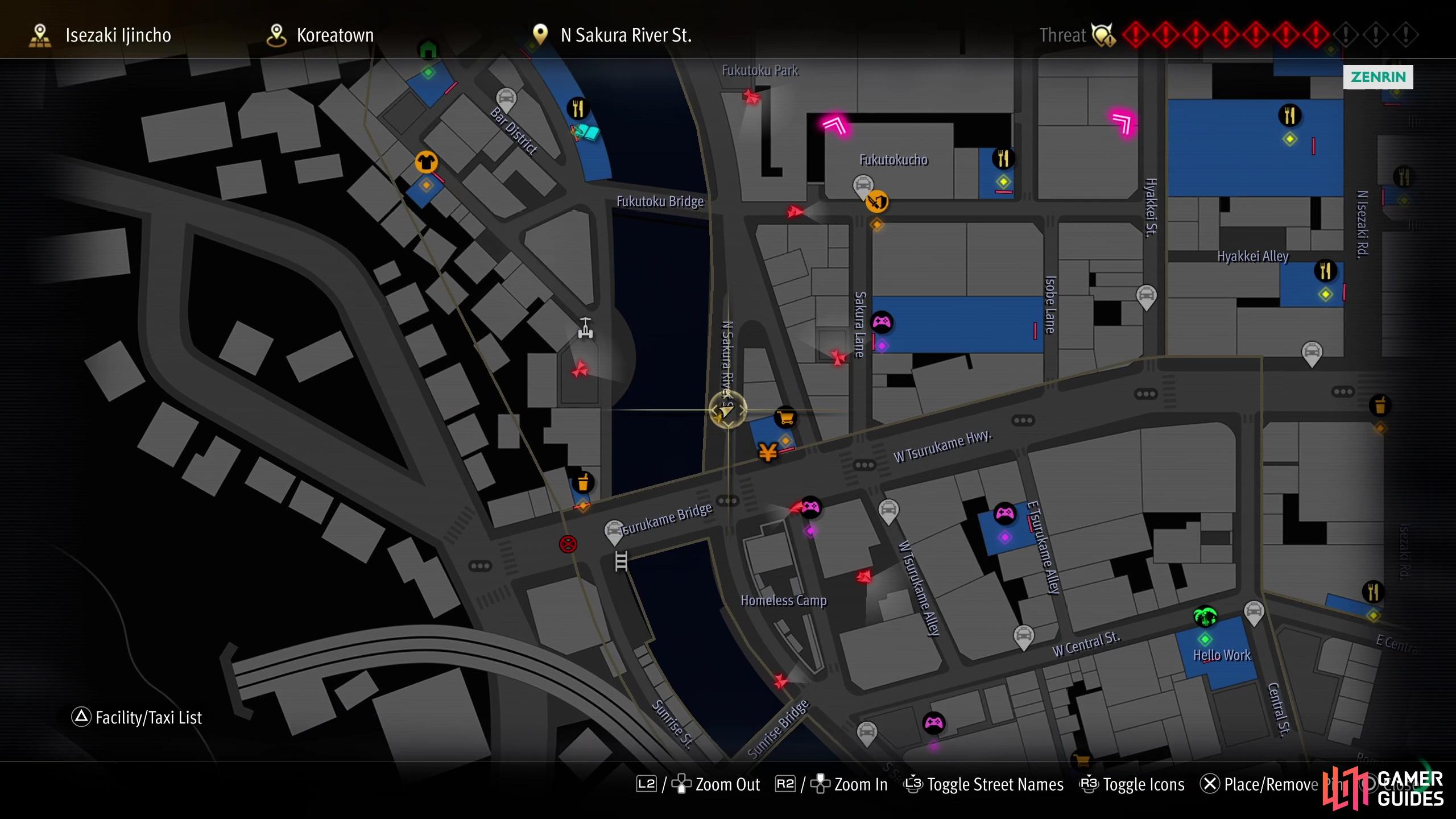Select the shopping cart store icon
This screenshot has width=1456, height=819.
pyautogui.click(x=785, y=417)
